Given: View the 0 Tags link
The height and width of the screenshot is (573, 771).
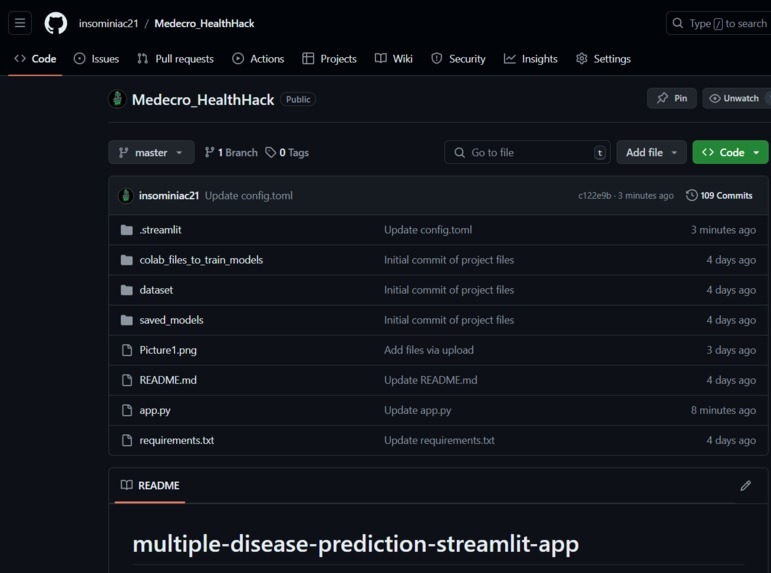Looking at the screenshot, I should [x=287, y=152].
